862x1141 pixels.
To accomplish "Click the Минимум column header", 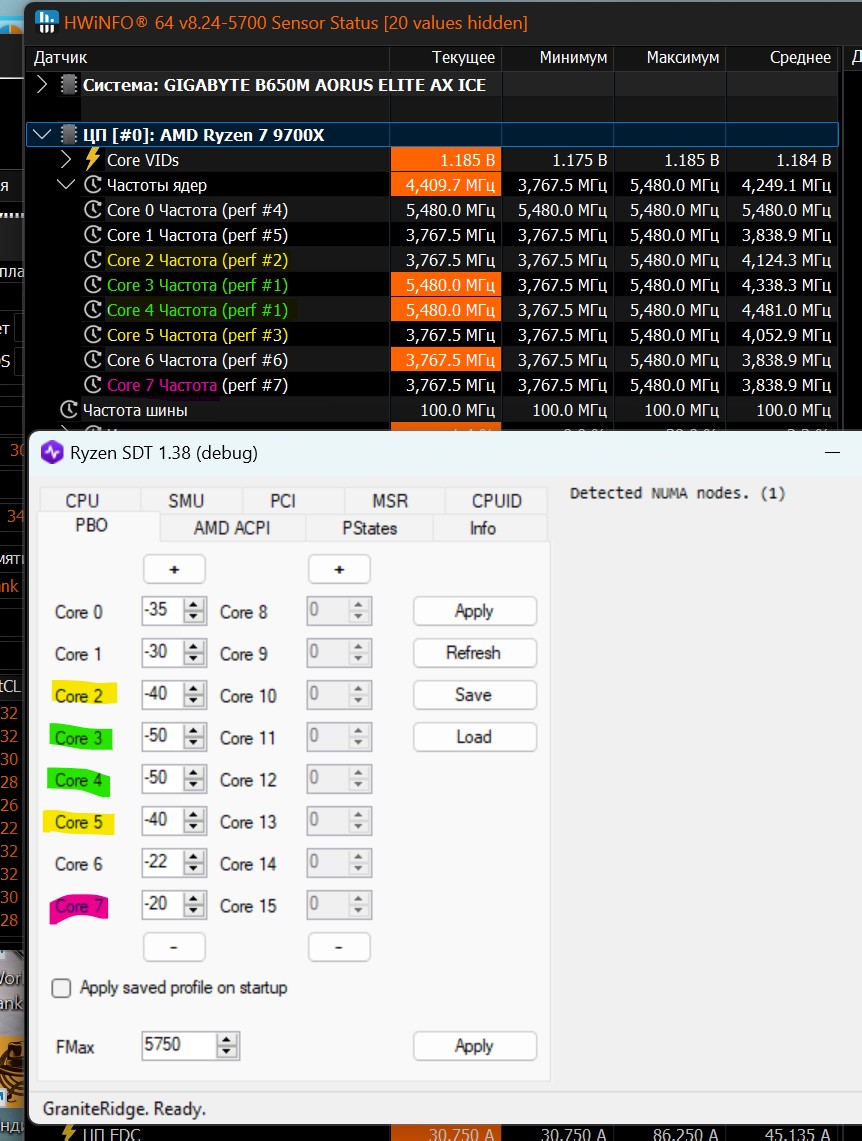I will tap(558, 57).
